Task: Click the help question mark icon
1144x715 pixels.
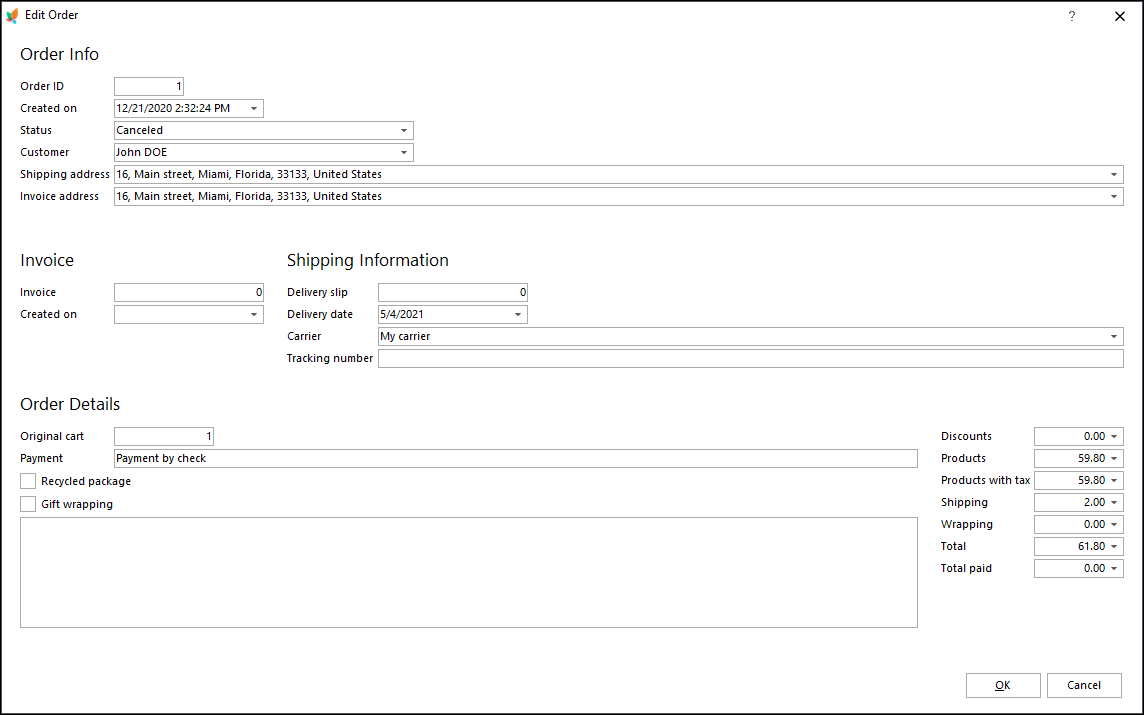Action: (x=1071, y=16)
